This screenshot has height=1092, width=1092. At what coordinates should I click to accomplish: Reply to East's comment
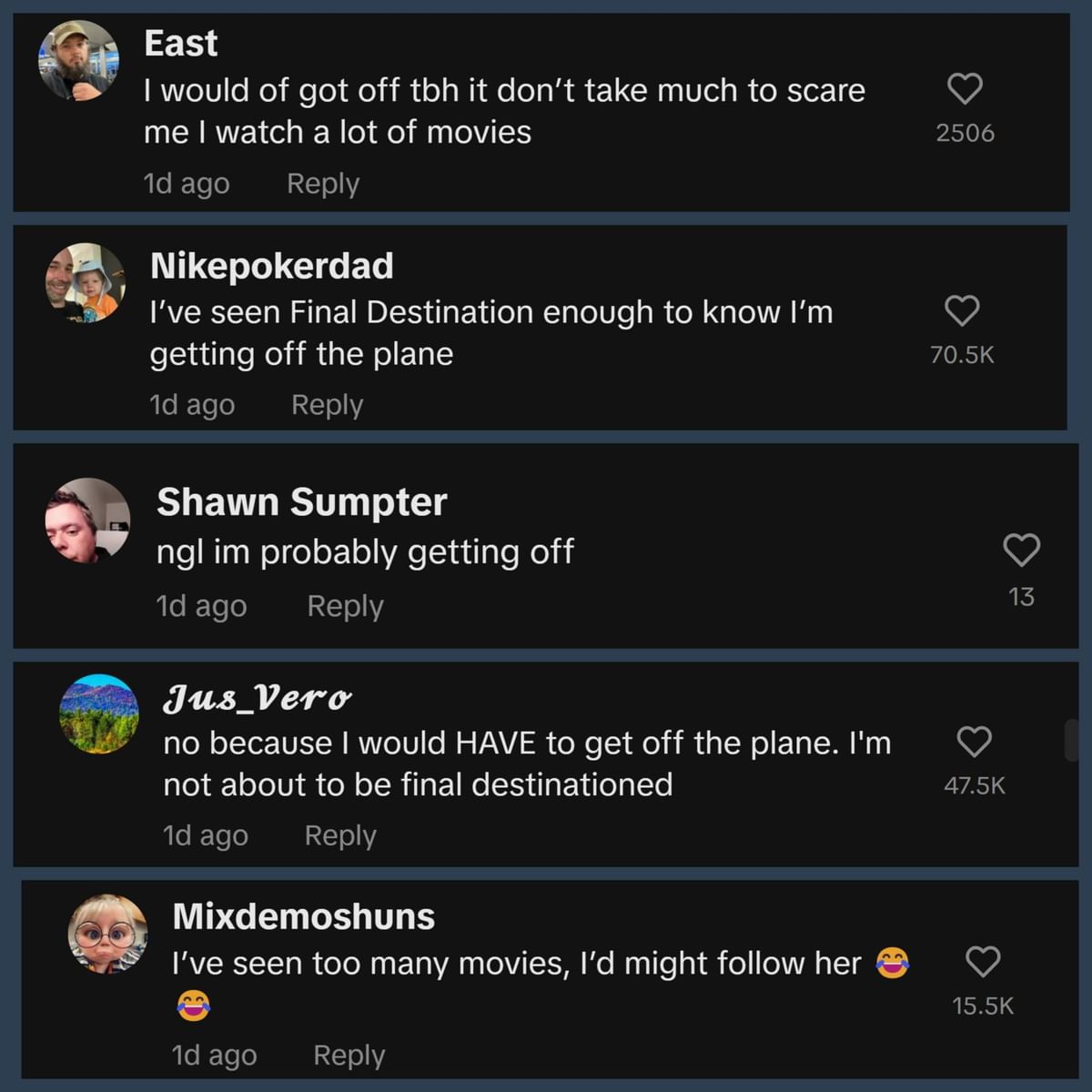[323, 183]
